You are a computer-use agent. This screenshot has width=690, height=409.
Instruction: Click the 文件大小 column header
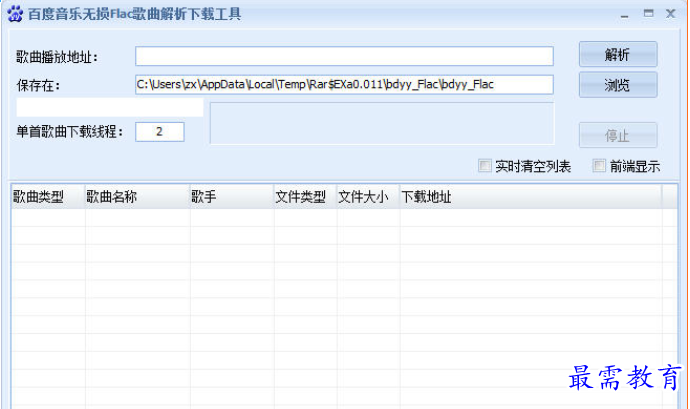point(368,197)
